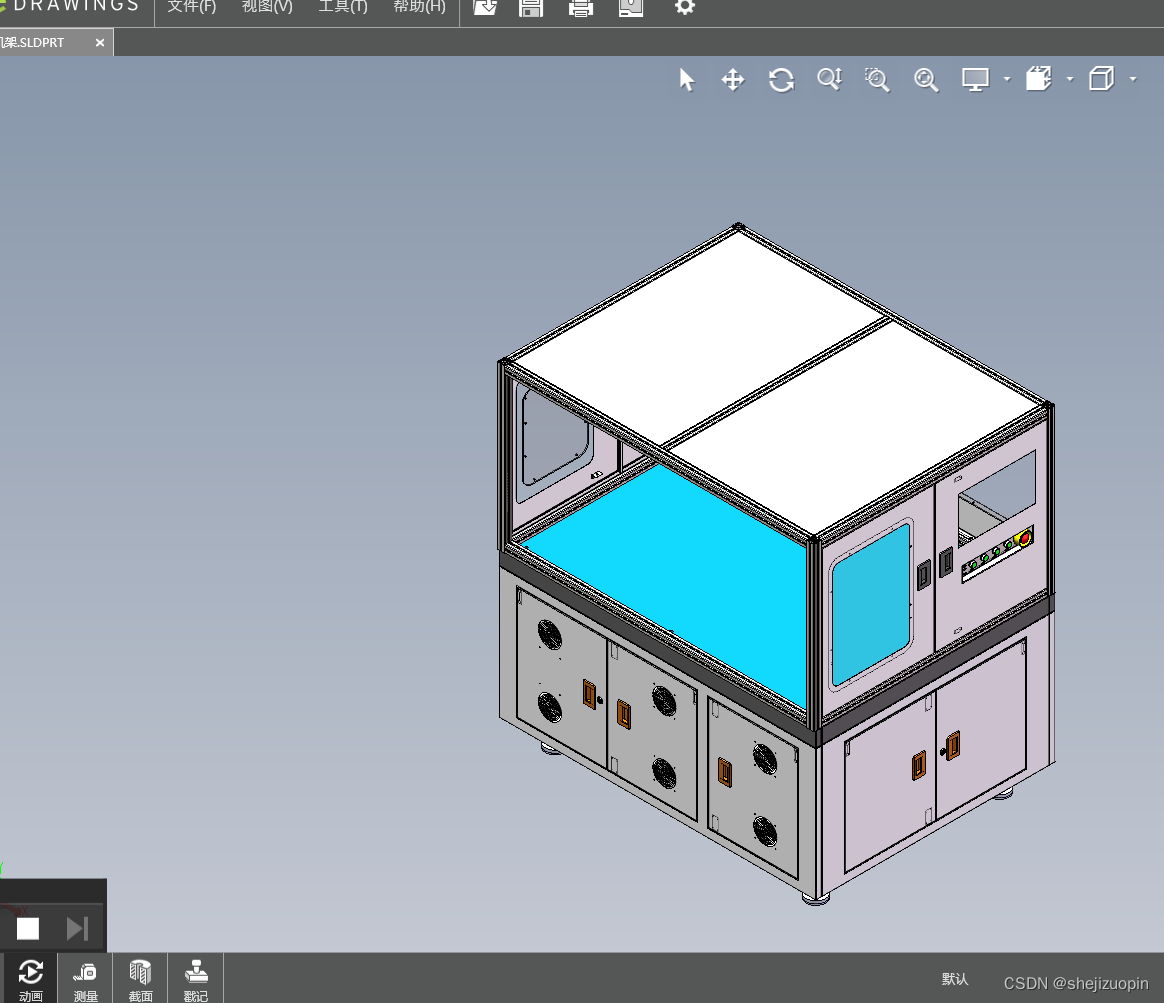Click the Print icon in toolbar
The height and width of the screenshot is (1003, 1164).
[x=581, y=7]
